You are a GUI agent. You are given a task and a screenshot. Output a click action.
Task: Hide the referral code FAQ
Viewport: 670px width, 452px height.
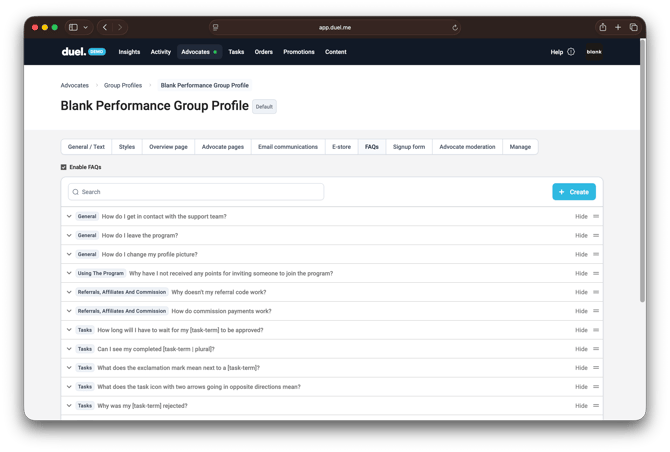click(x=581, y=292)
